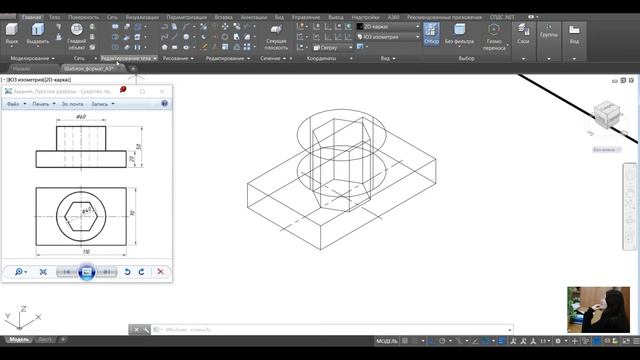Switch to the Тело ribbon tab
640x360 pixels.
[x=54, y=17]
